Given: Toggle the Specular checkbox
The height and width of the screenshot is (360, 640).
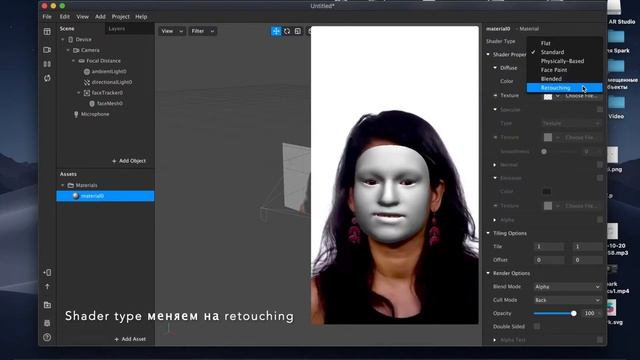Looking at the screenshot, I should [600, 109].
